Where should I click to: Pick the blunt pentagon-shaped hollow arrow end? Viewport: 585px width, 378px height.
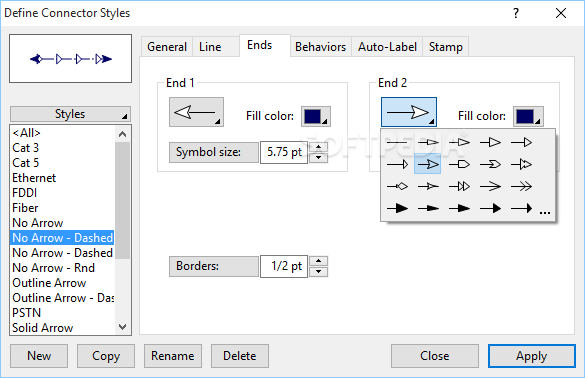459,164
